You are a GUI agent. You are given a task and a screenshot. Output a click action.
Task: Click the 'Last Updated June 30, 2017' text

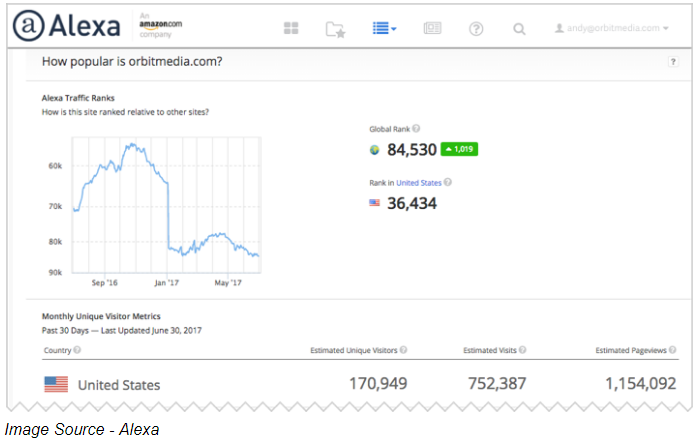[151, 330]
